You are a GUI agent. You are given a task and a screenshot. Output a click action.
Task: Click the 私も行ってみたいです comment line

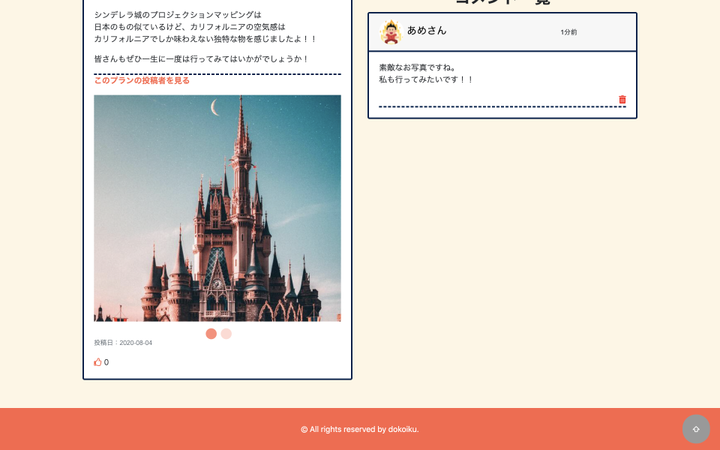pos(426,79)
